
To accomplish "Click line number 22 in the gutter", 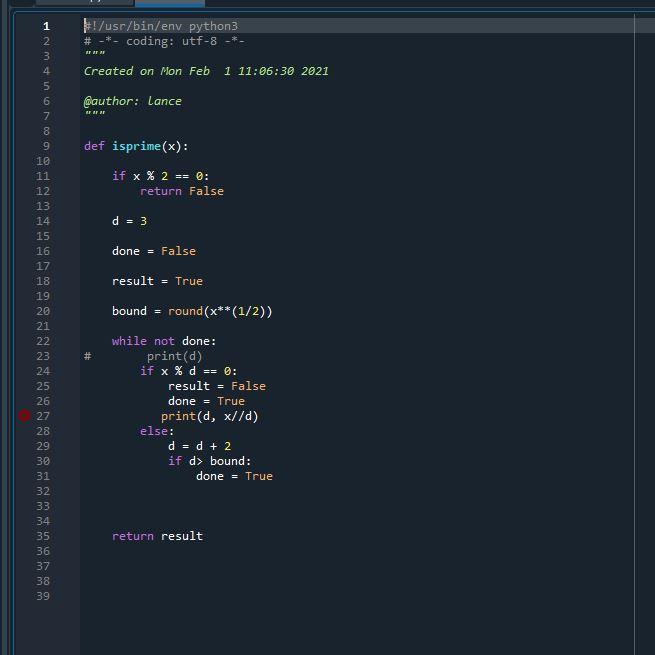I will 43,341.
